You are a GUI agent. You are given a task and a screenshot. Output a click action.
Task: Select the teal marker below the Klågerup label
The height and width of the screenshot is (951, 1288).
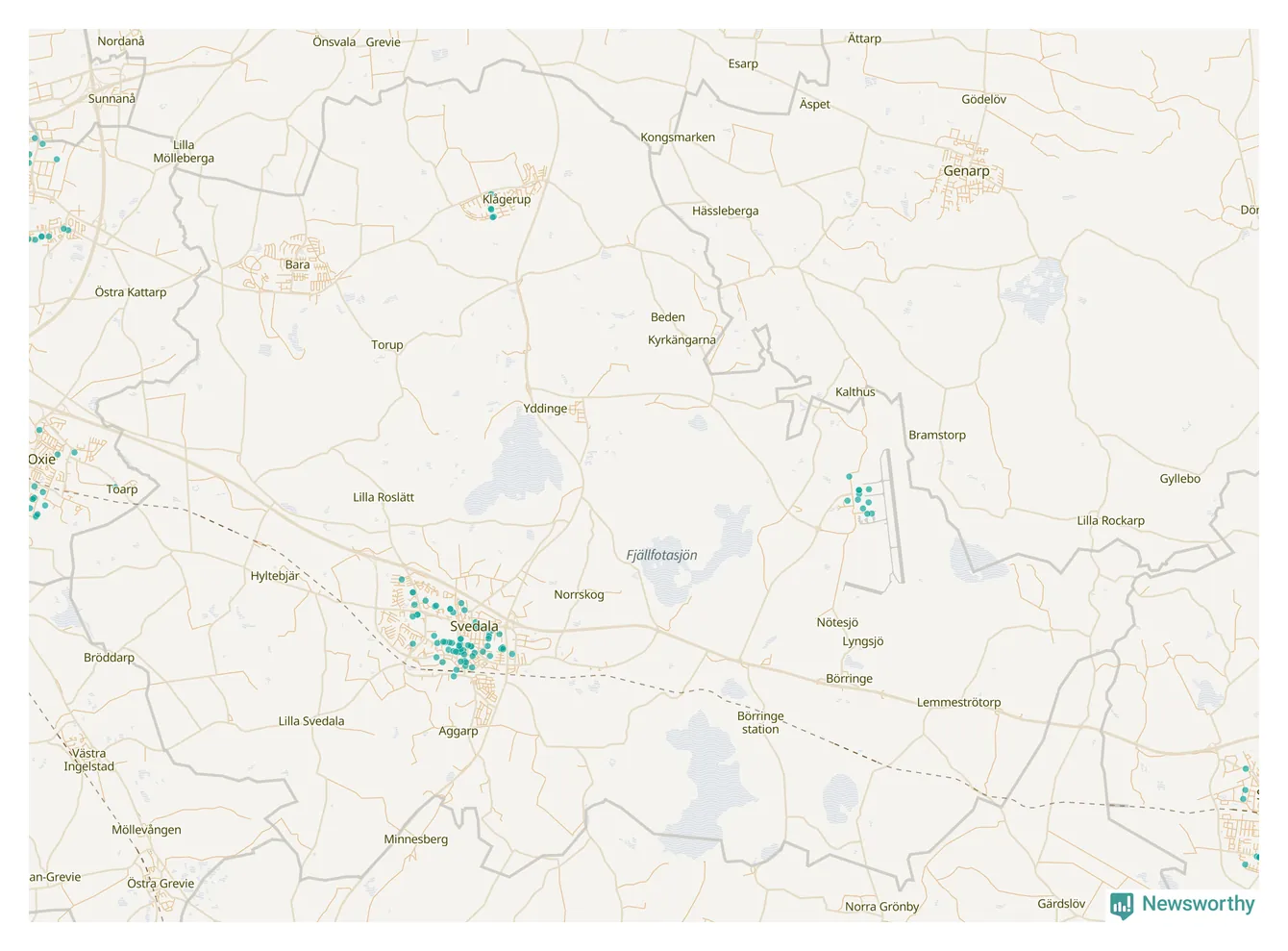(x=492, y=217)
